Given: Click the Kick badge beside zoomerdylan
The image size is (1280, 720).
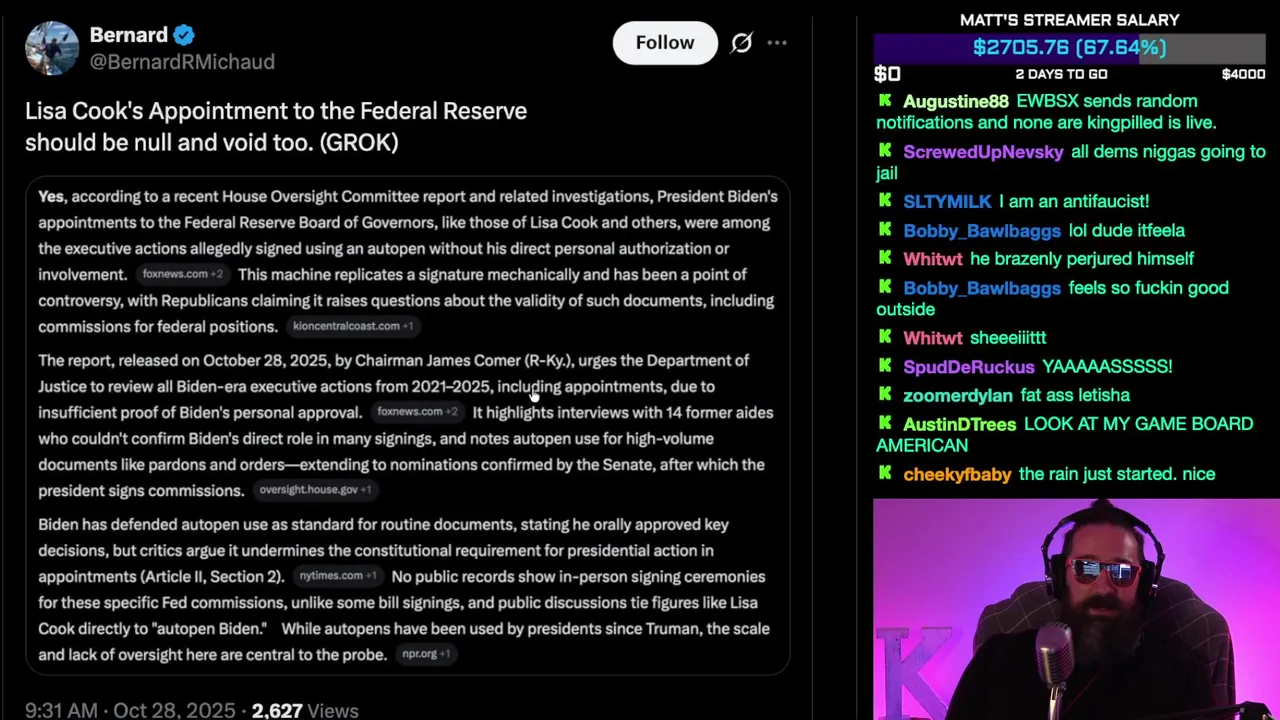Looking at the screenshot, I should [x=885, y=395].
